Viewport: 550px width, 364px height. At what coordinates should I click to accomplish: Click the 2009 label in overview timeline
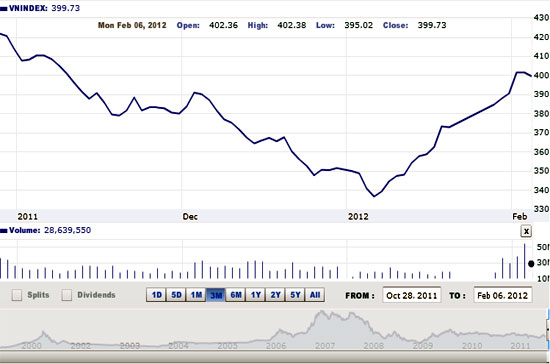coord(423,346)
